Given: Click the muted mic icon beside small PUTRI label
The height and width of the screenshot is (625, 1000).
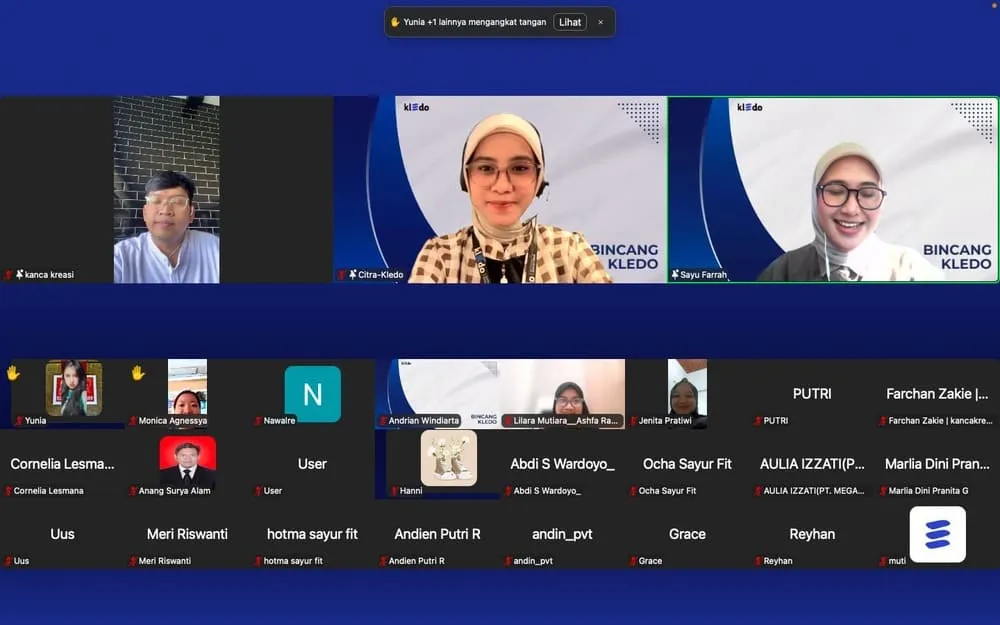Looking at the screenshot, I should (758, 421).
